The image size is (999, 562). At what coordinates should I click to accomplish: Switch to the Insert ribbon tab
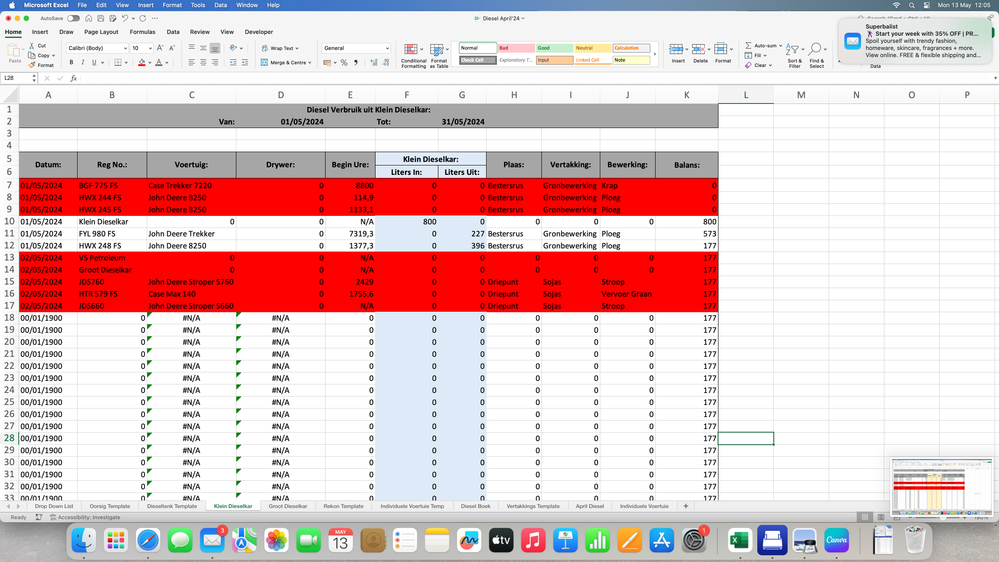click(40, 32)
